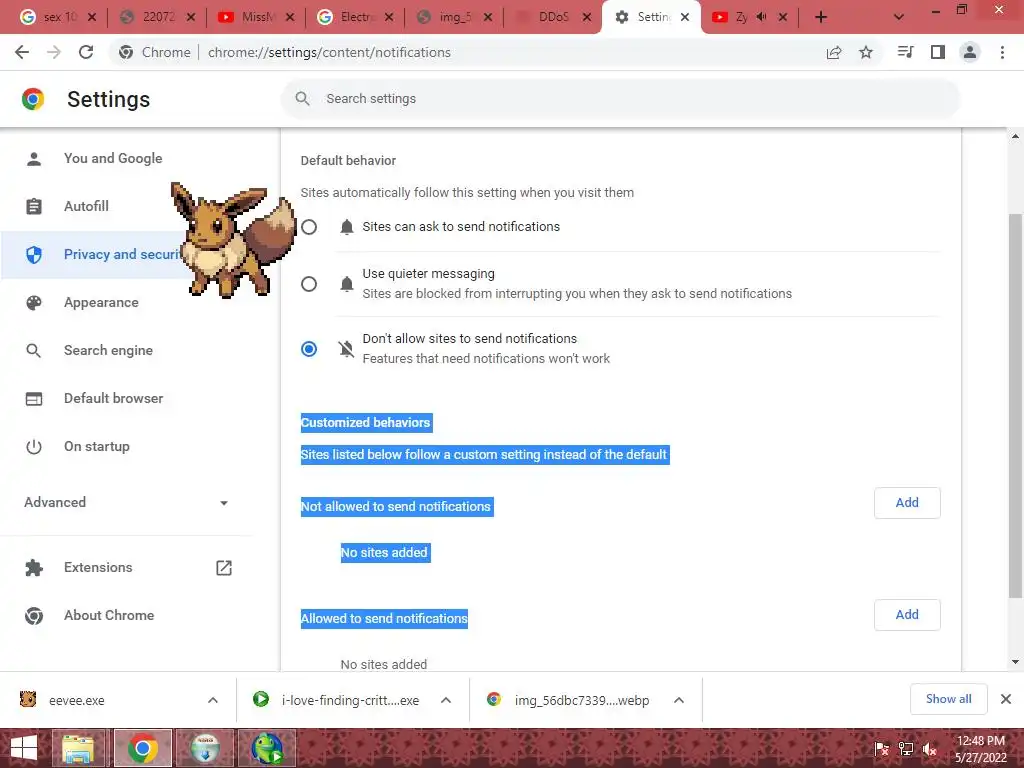
Task: Go back to the previous page
Action: [22, 52]
